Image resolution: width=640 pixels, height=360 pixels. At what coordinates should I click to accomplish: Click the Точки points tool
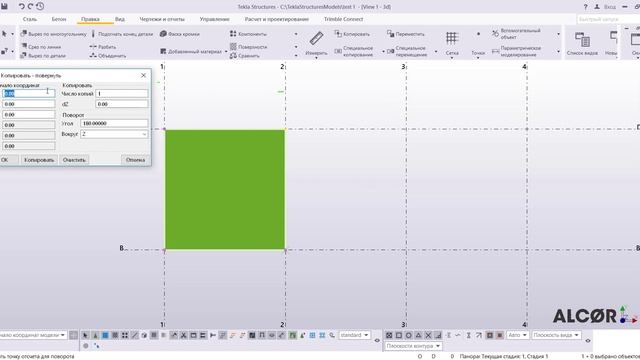[x=478, y=43]
